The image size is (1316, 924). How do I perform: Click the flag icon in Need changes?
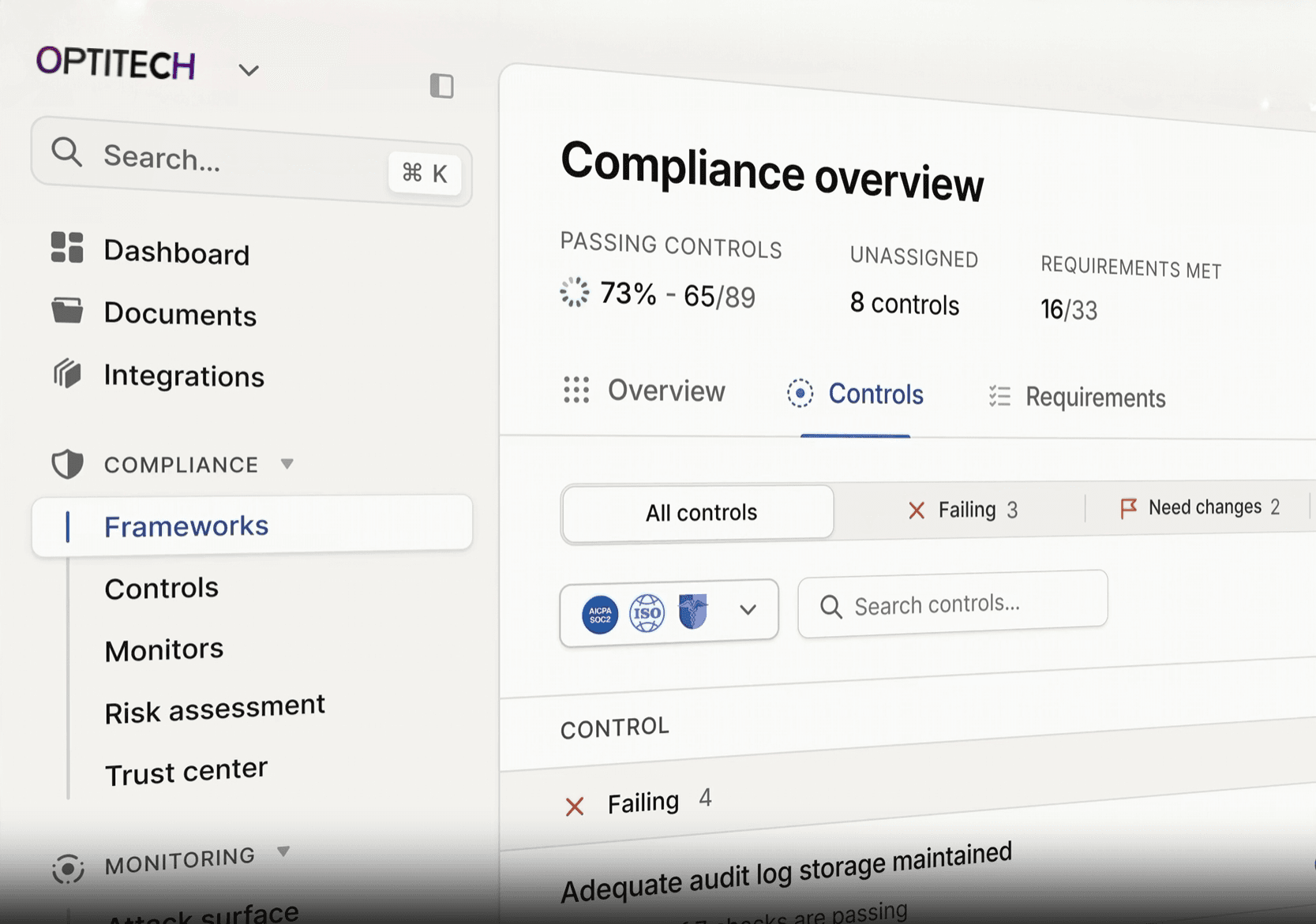tap(1128, 507)
